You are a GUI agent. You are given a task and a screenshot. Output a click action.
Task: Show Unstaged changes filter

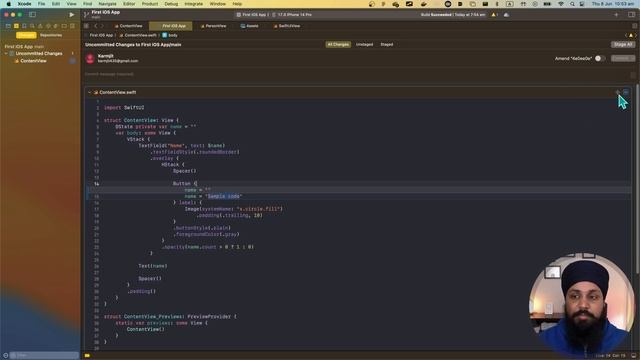pyautogui.click(x=364, y=44)
